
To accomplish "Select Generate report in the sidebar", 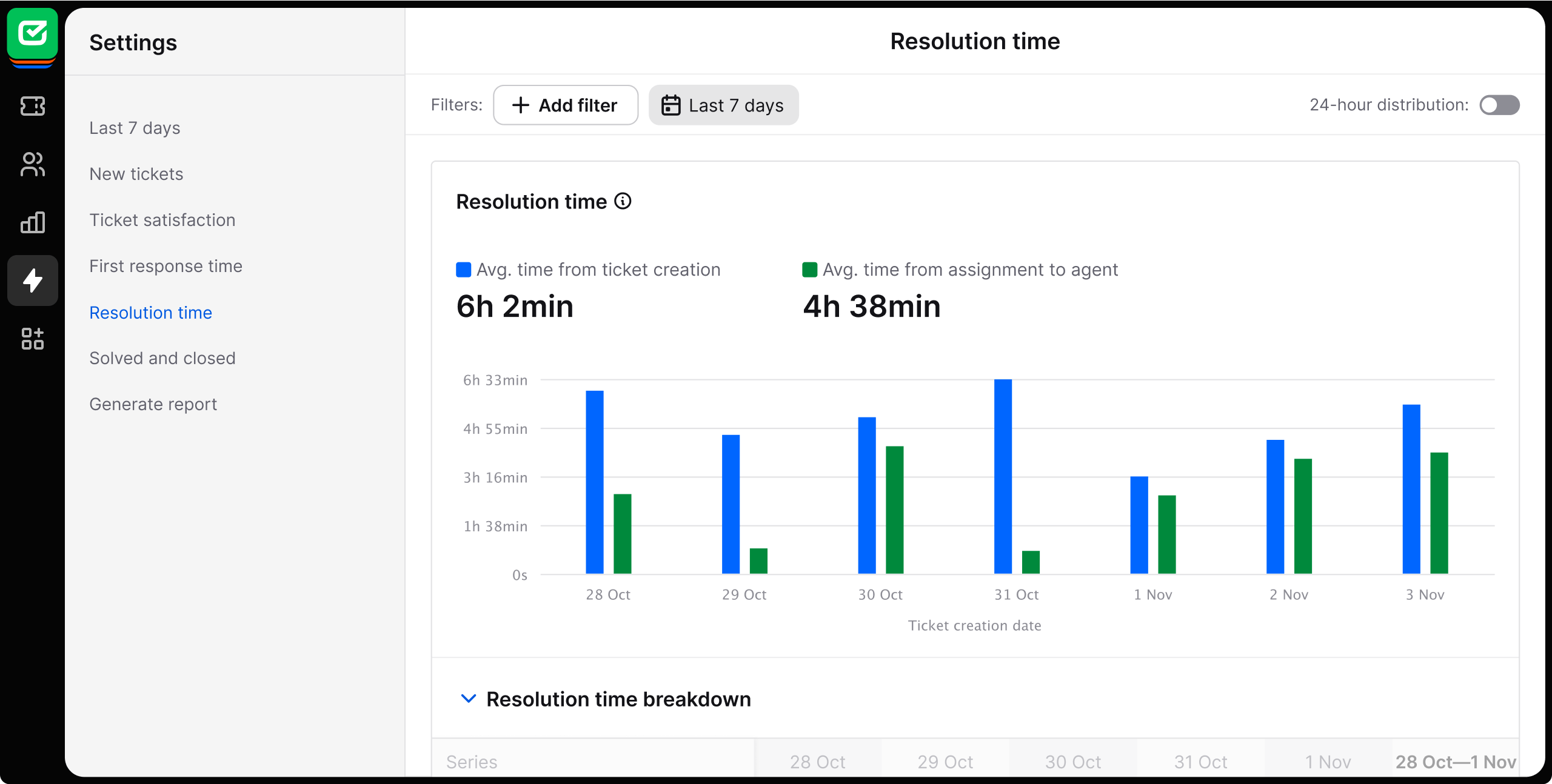I will tap(153, 404).
